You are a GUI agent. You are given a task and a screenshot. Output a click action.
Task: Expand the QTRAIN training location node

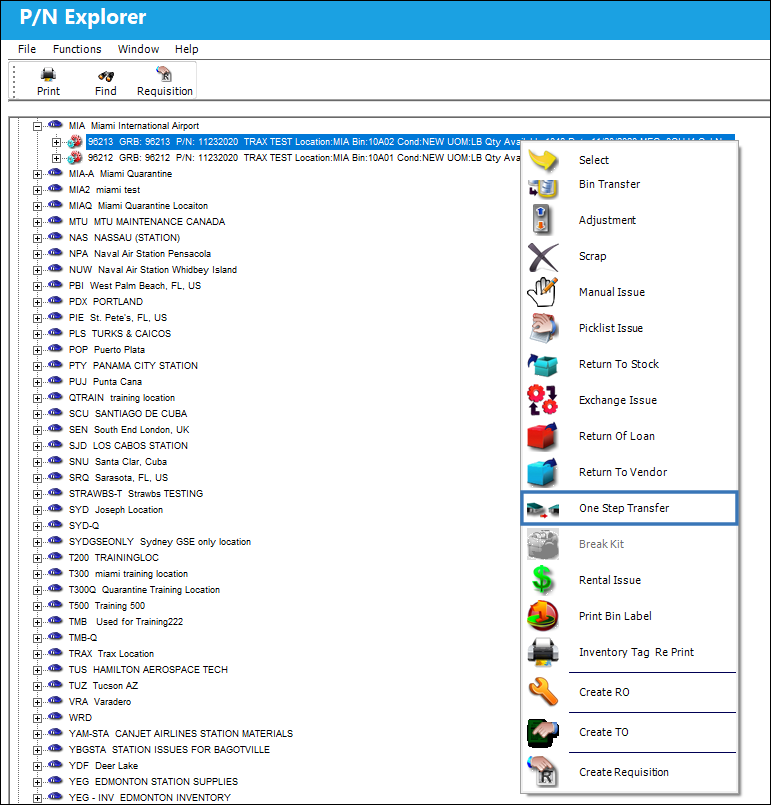pos(37,398)
